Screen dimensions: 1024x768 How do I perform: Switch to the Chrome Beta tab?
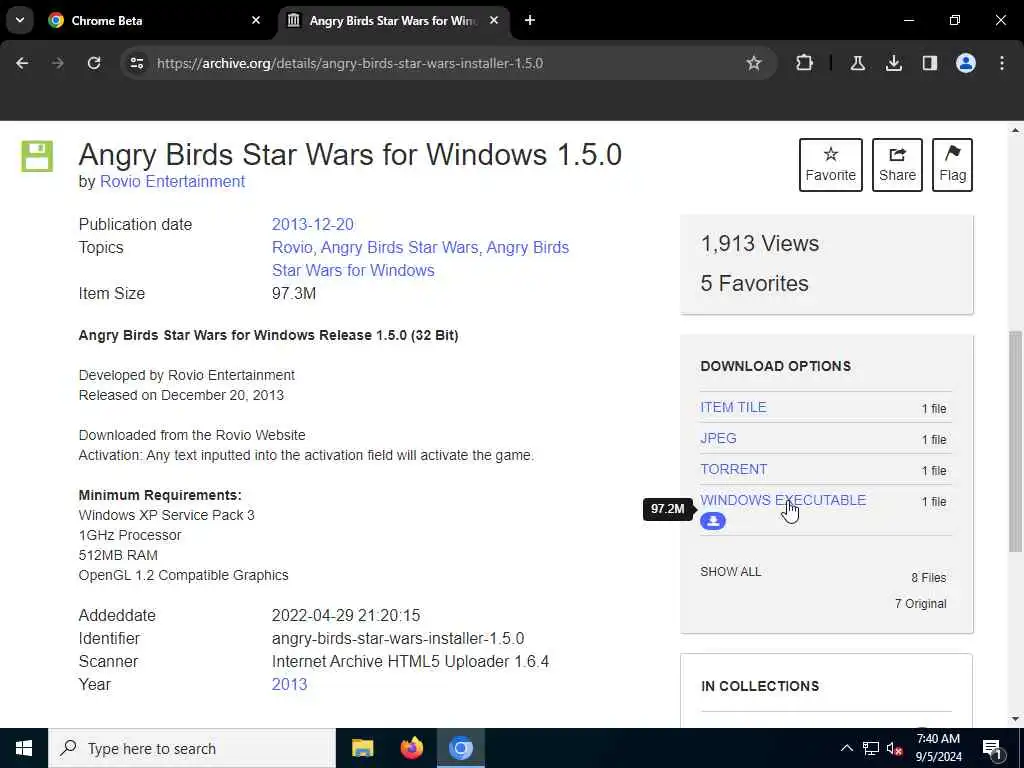(x=153, y=20)
